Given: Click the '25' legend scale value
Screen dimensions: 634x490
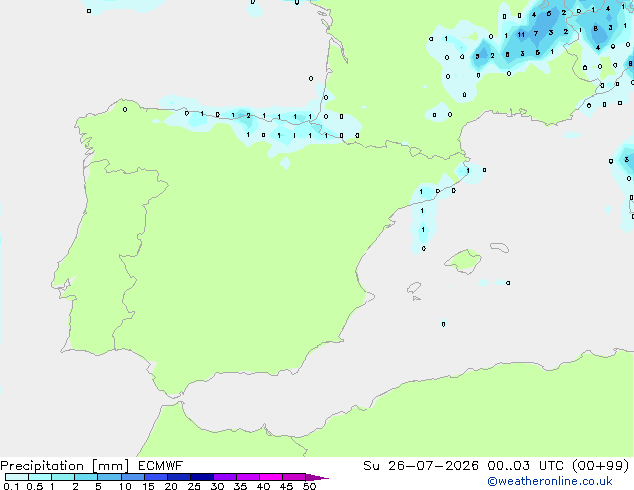Looking at the screenshot, I should coord(194,486).
